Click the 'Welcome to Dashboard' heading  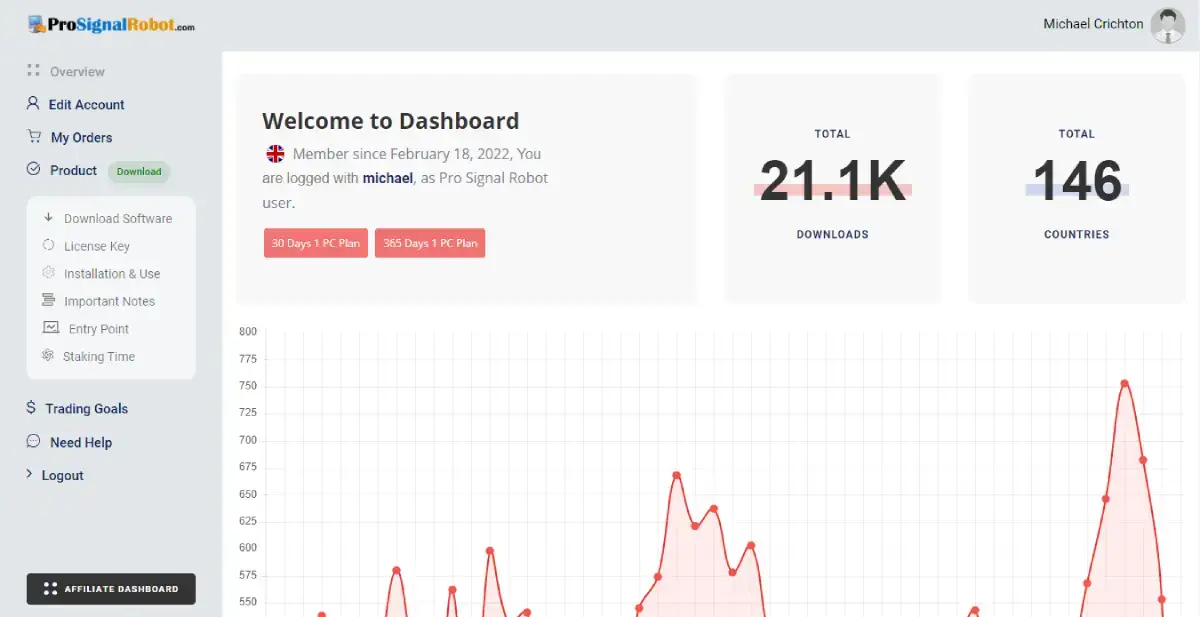(x=391, y=121)
